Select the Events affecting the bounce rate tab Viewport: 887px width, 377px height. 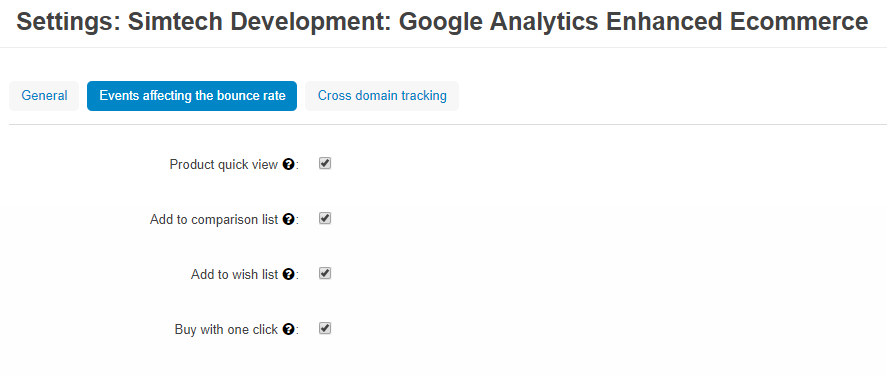click(x=192, y=96)
